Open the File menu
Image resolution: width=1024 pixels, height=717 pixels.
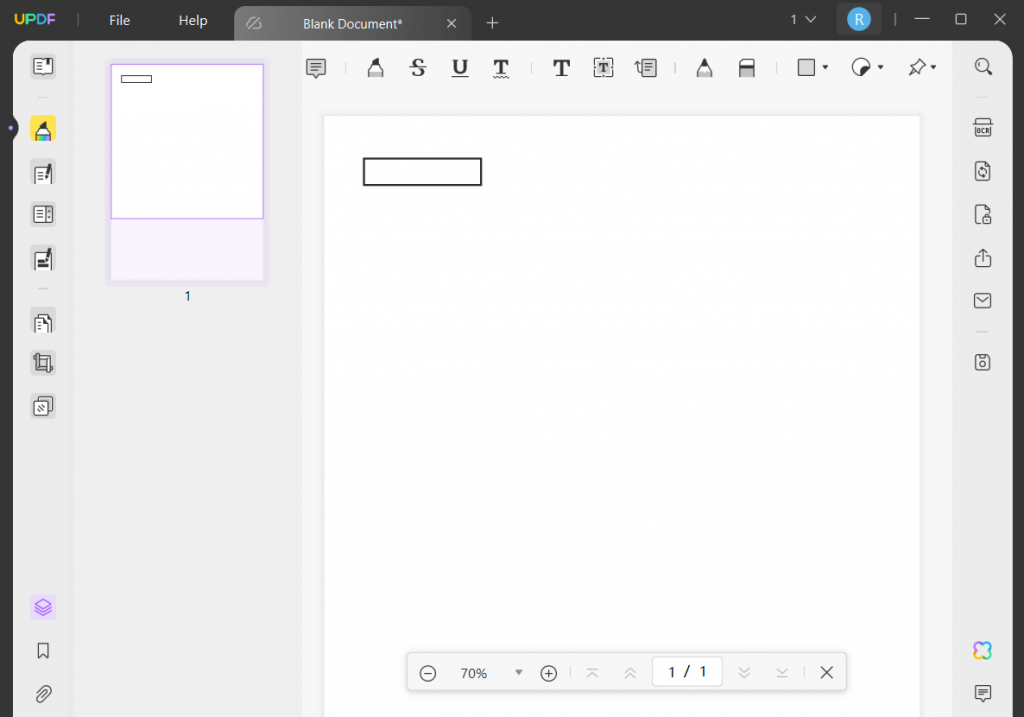(x=119, y=20)
